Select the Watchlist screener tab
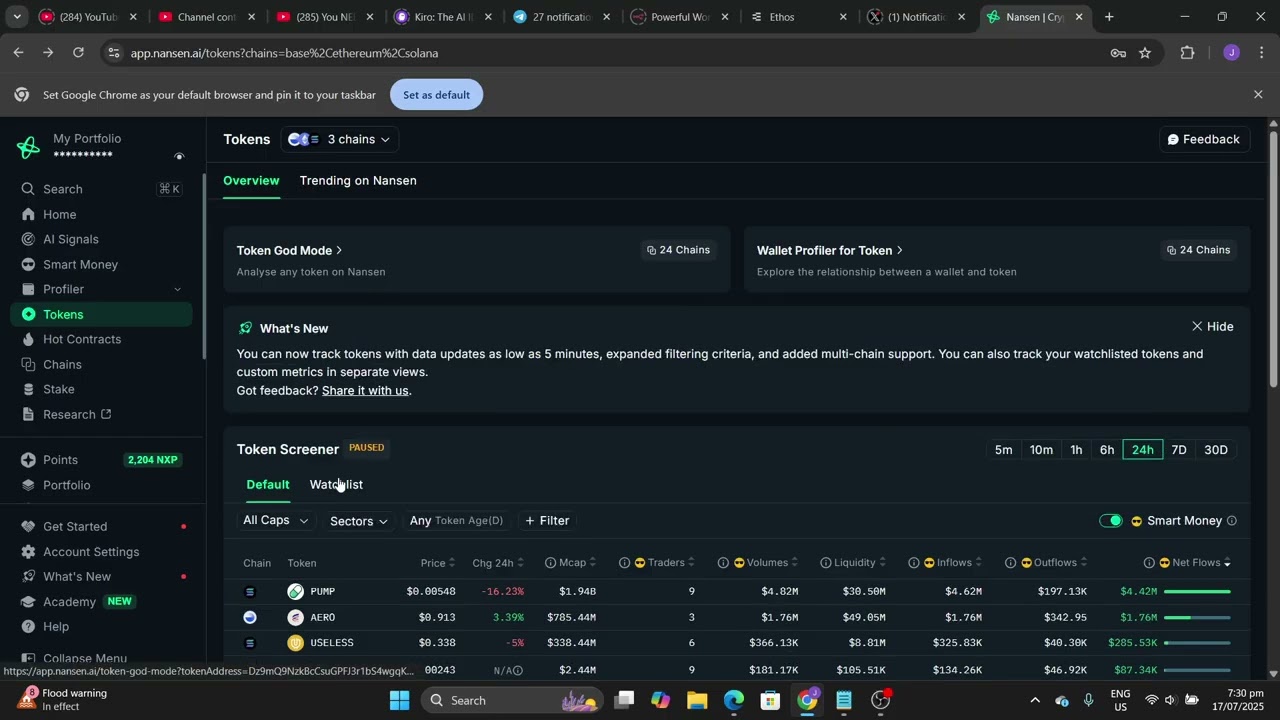Screen dimensions: 1280x720 pyautogui.click(x=336, y=485)
